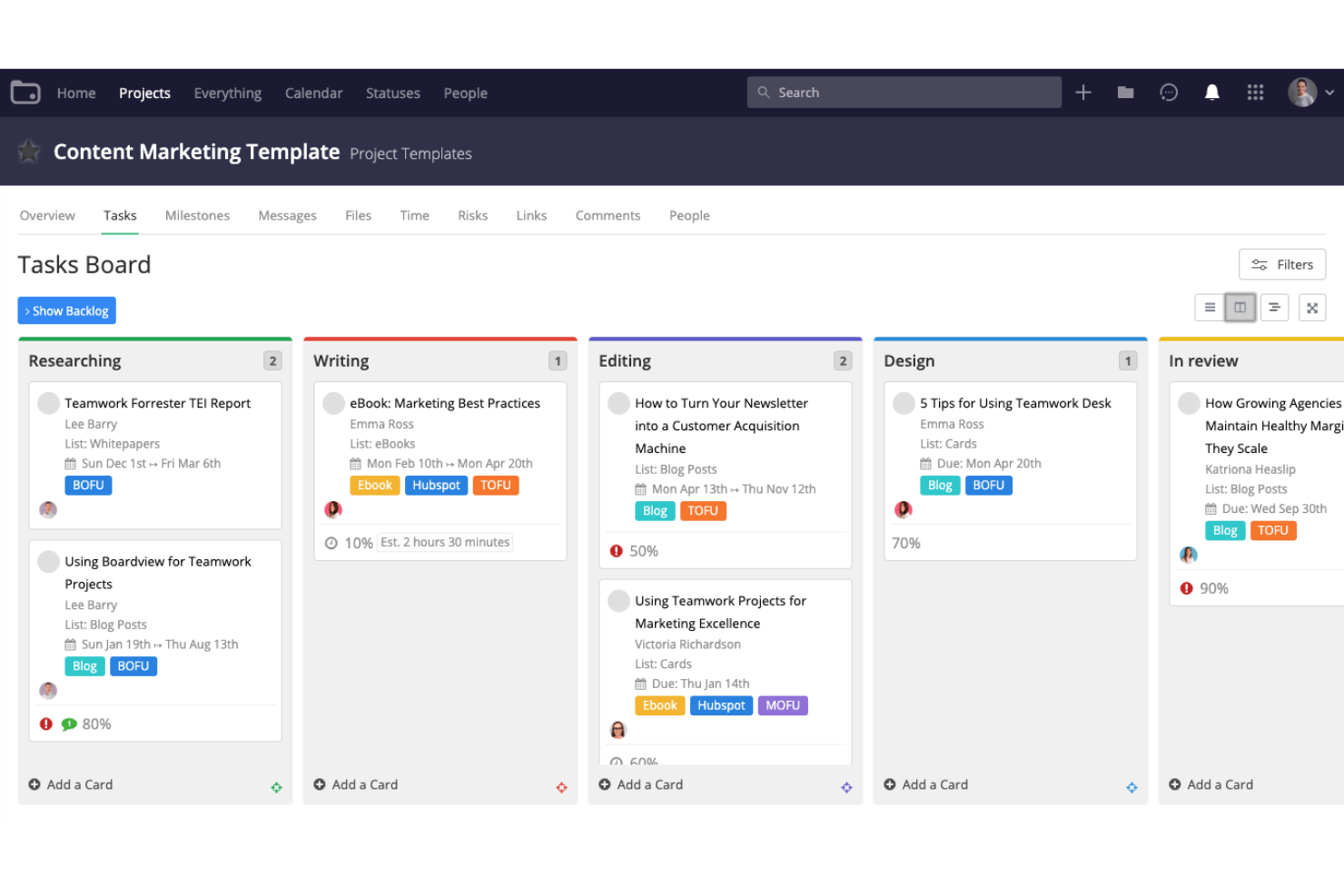Check off the 5 Tips for Using Teamwork Desk card
The width and height of the screenshot is (1344, 896).
click(x=904, y=402)
